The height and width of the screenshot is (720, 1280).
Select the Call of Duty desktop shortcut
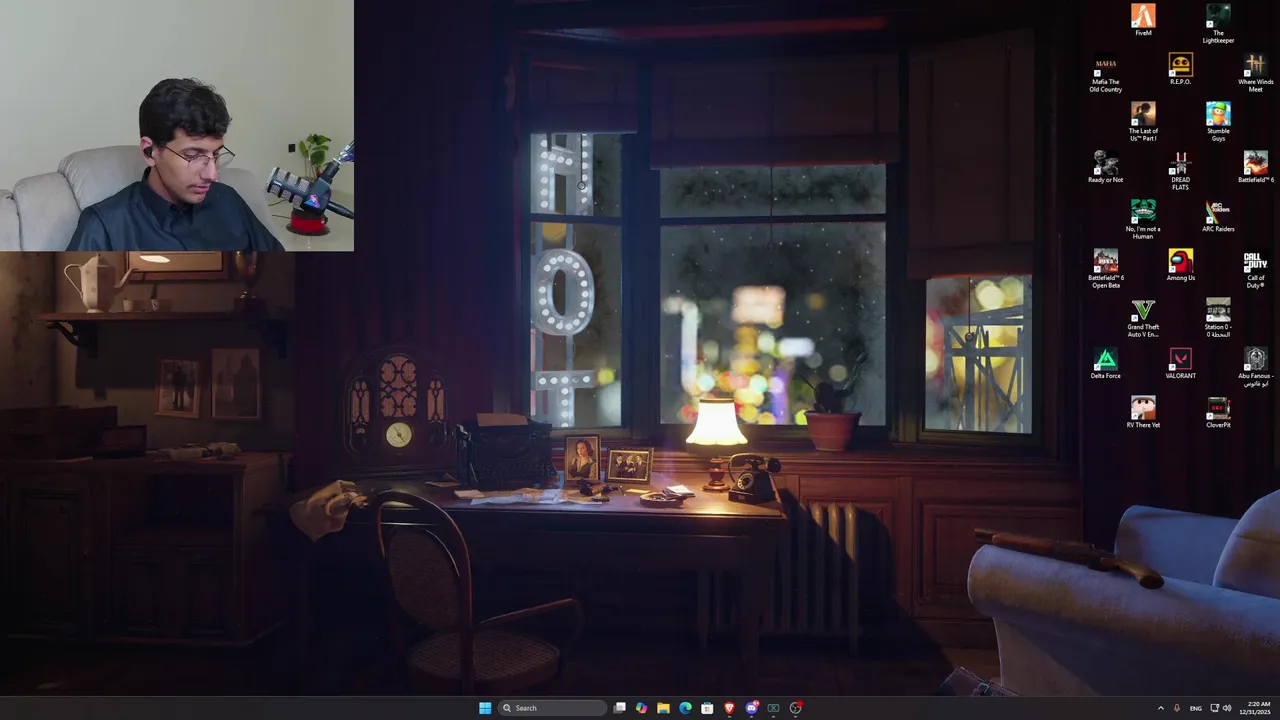pyautogui.click(x=1256, y=269)
